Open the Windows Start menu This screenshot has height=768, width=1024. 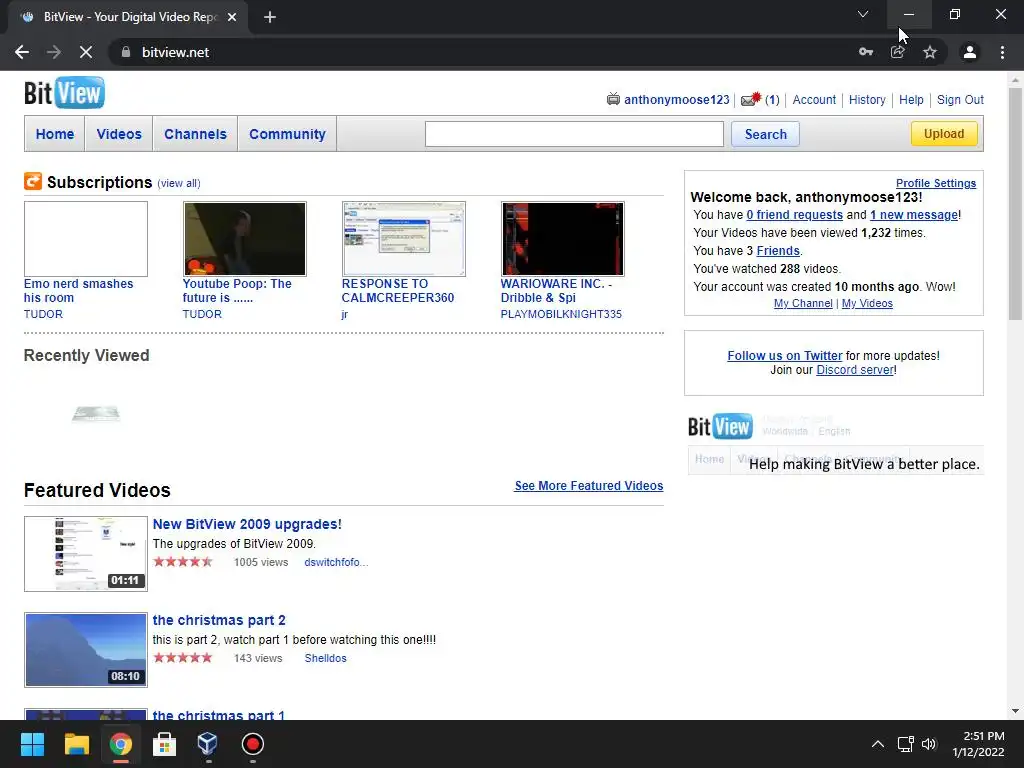click(32, 744)
